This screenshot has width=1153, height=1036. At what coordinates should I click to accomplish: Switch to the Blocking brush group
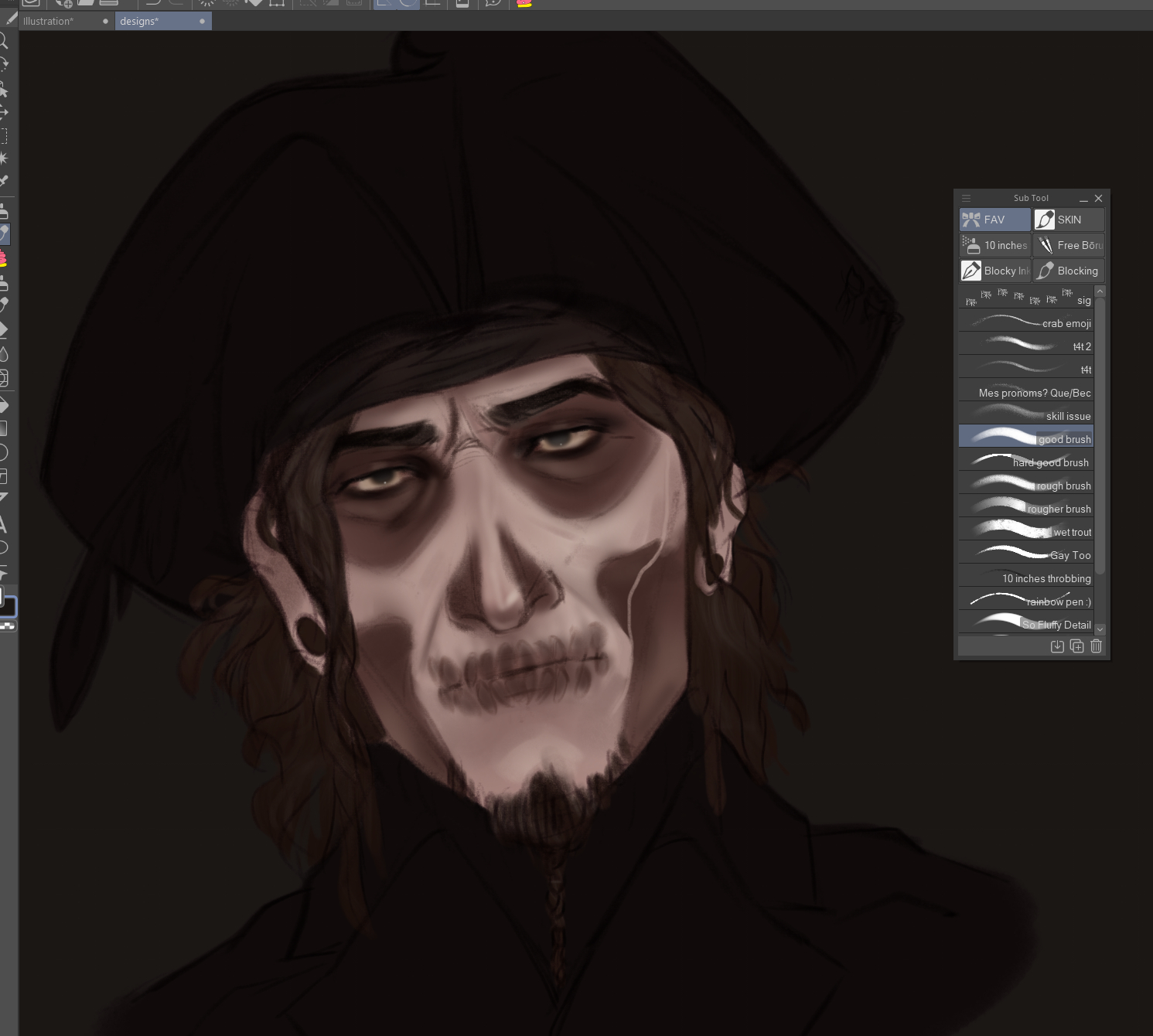pyautogui.click(x=1069, y=271)
